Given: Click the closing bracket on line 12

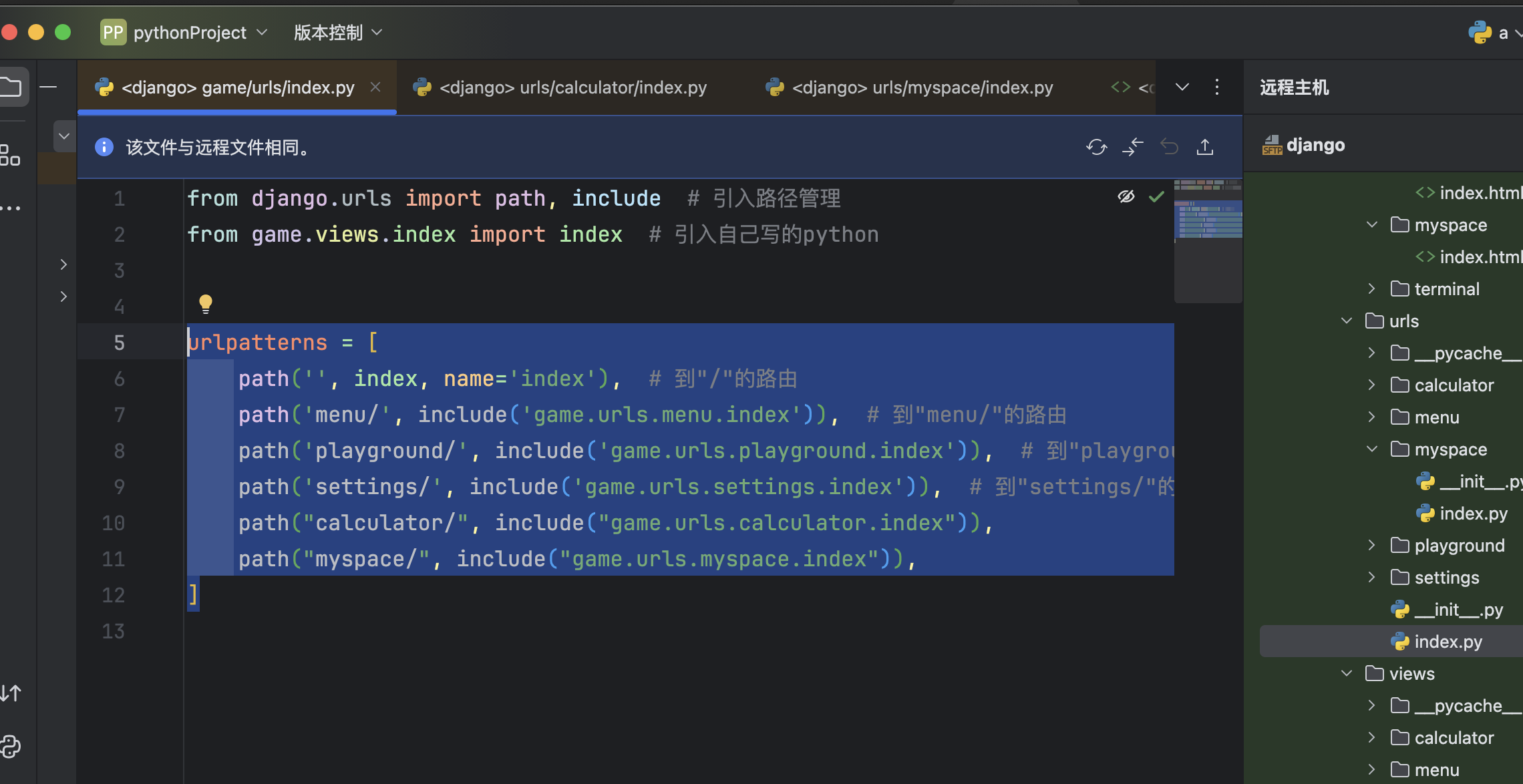Looking at the screenshot, I should pyautogui.click(x=193, y=594).
